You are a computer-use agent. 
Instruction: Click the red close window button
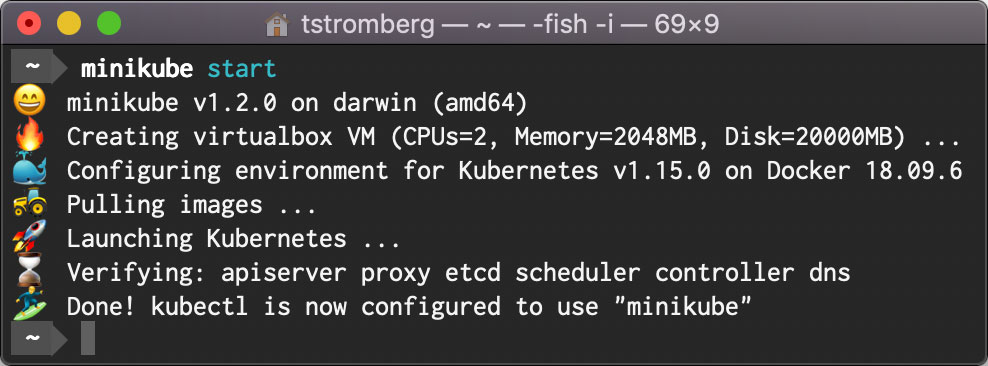pos(29,24)
